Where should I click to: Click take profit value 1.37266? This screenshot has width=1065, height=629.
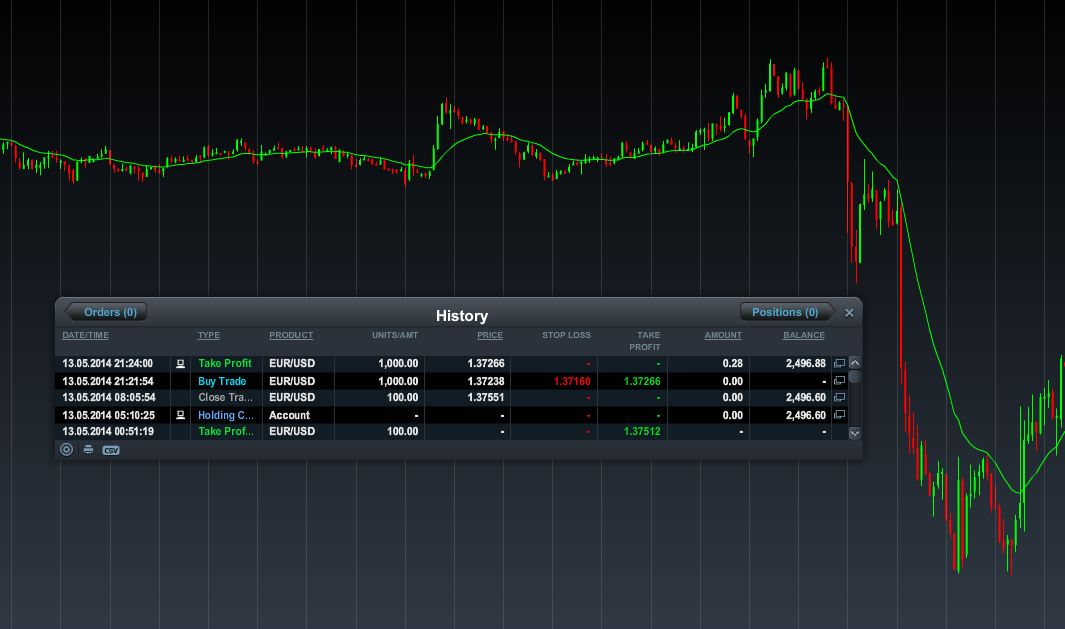(x=642, y=381)
